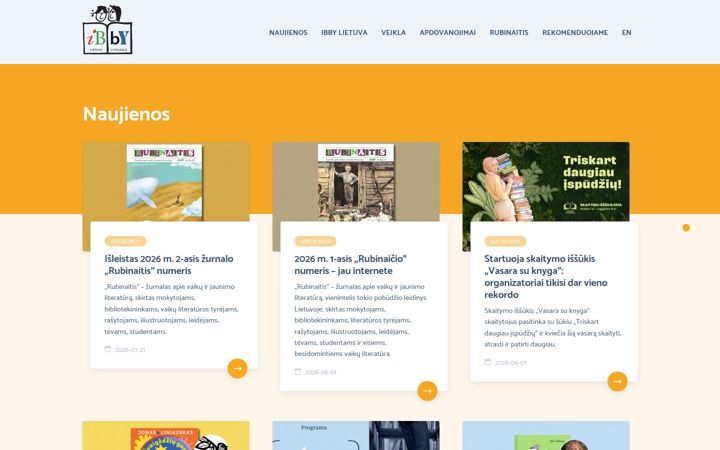Open the Naujienos menu item
This screenshot has height=450, width=720.
point(288,33)
